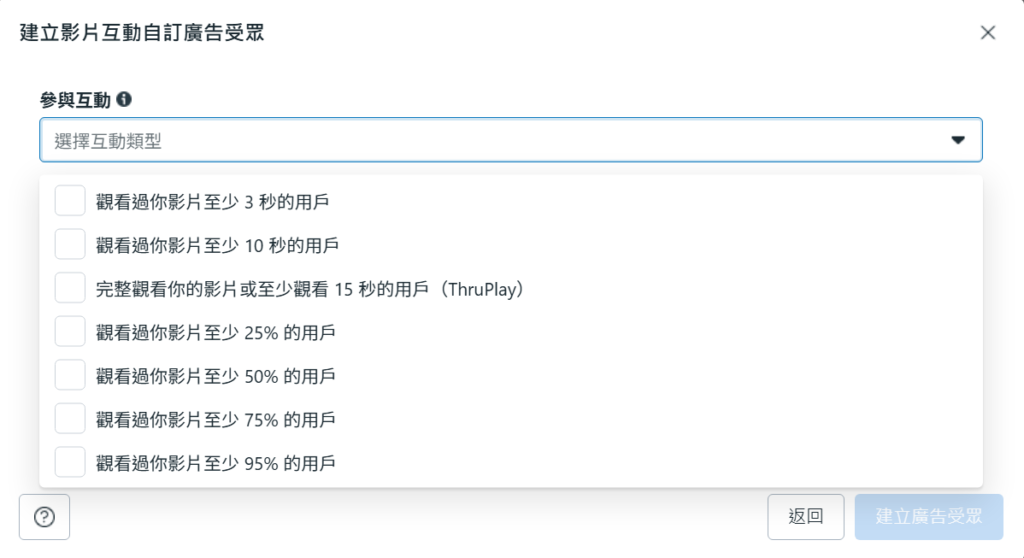Screen dimensions: 1024x558
Task: Choose the option text 觀看過你影片至少 95% 的用戶
Action: point(216,463)
